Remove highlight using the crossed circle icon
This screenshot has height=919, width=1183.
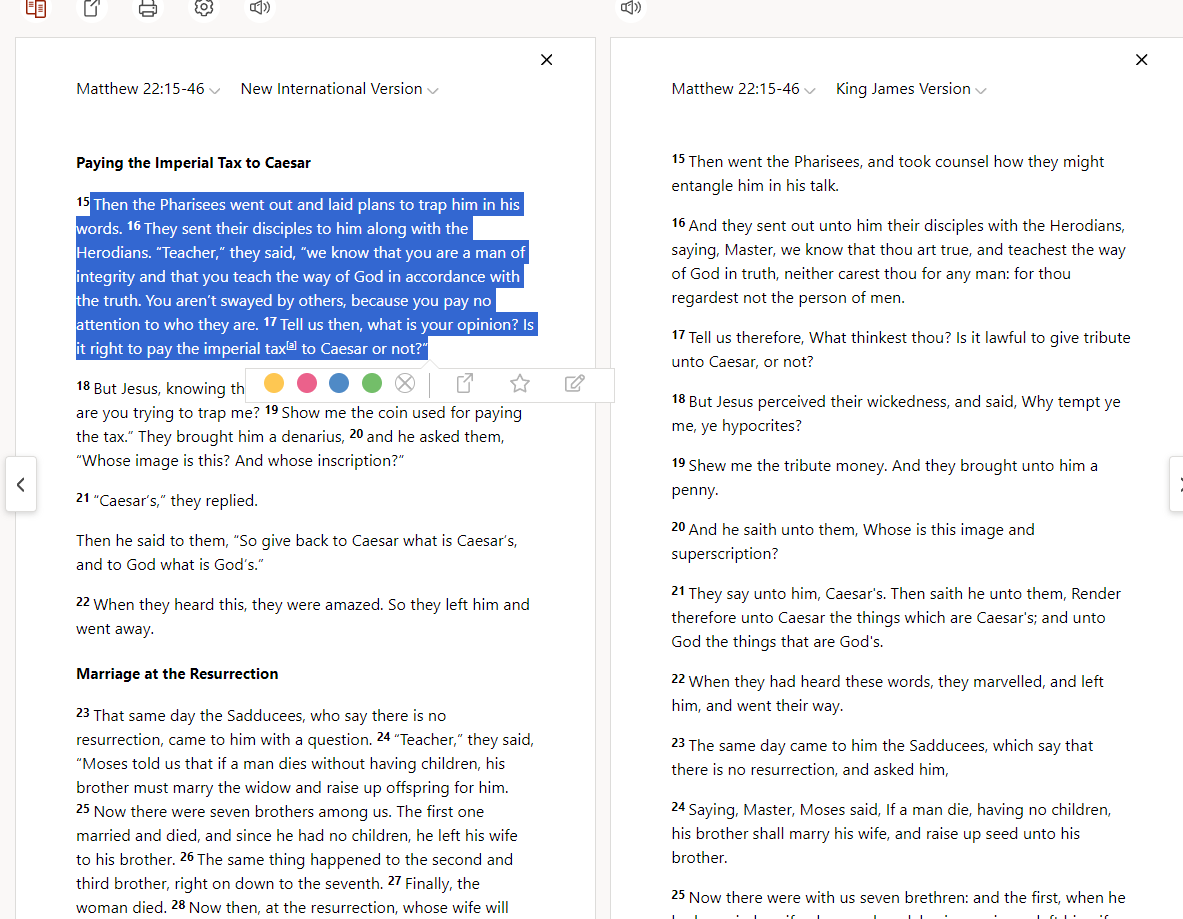click(x=404, y=383)
